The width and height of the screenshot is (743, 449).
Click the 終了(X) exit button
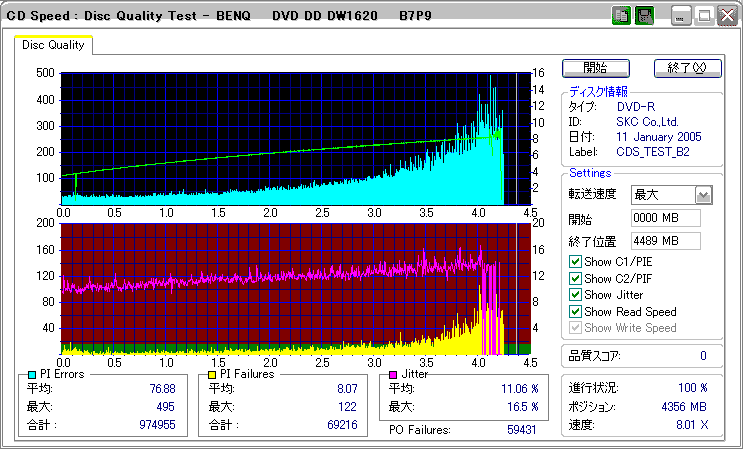pos(688,68)
